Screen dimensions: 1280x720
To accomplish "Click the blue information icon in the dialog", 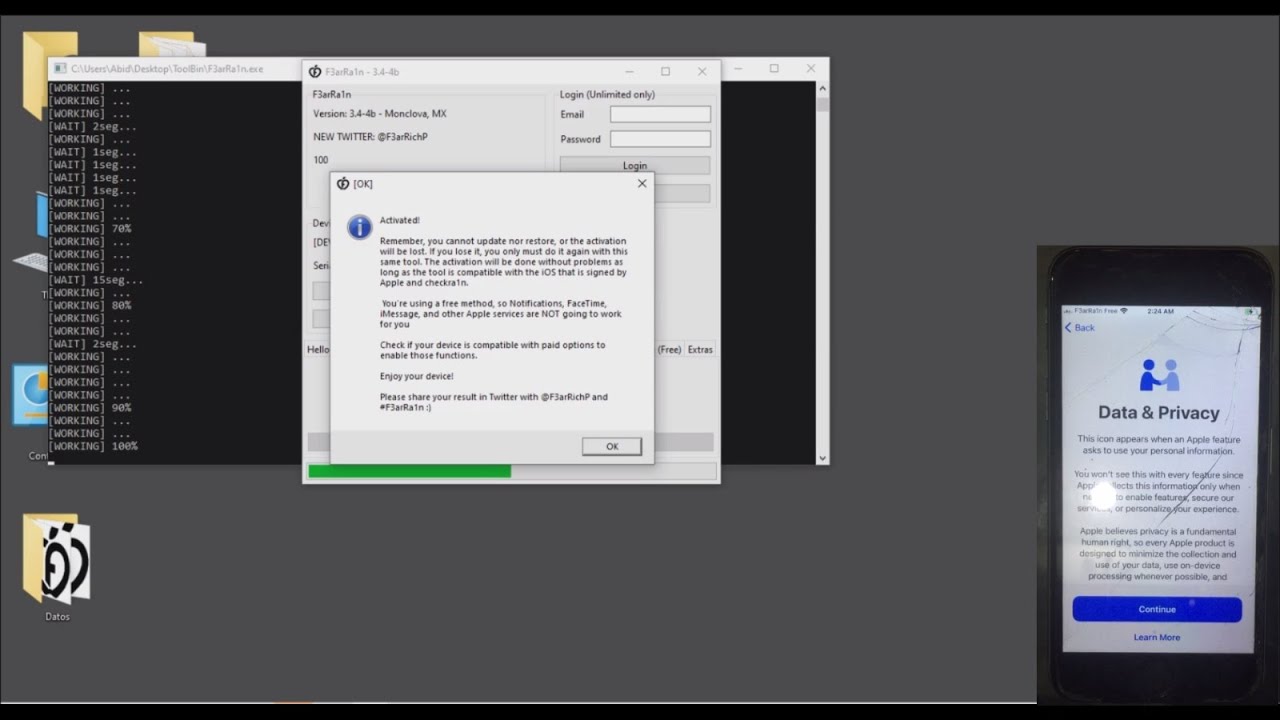I will tap(360, 227).
